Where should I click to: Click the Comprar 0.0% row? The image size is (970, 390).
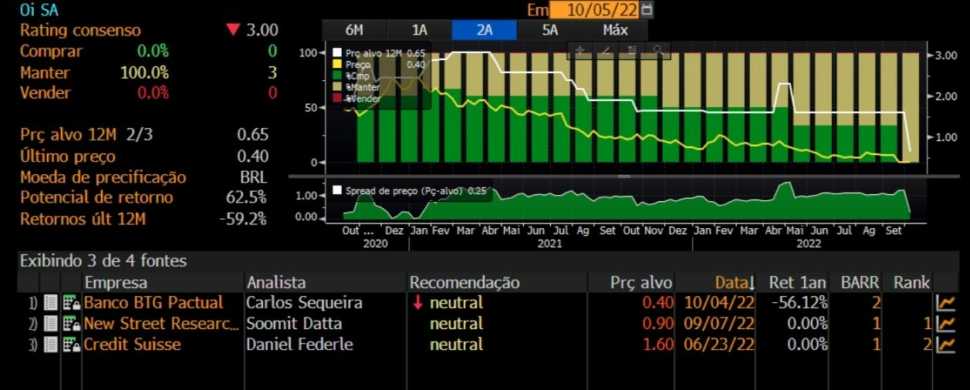[x=148, y=51]
